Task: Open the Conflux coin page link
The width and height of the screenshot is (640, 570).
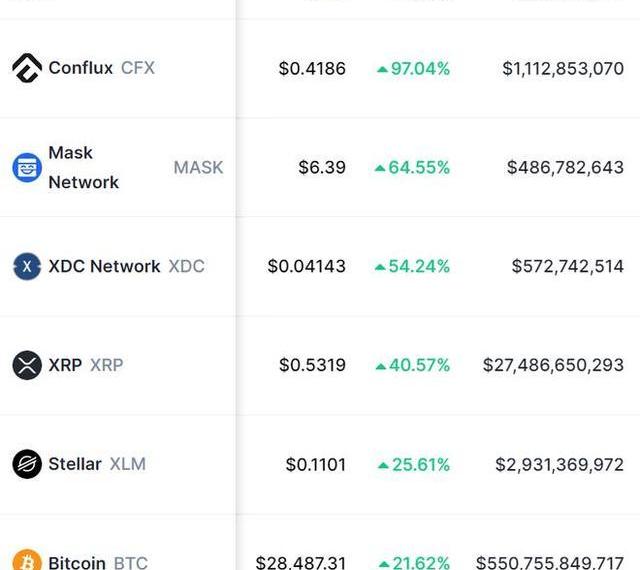Action: pyautogui.click(x=81, y=68)
